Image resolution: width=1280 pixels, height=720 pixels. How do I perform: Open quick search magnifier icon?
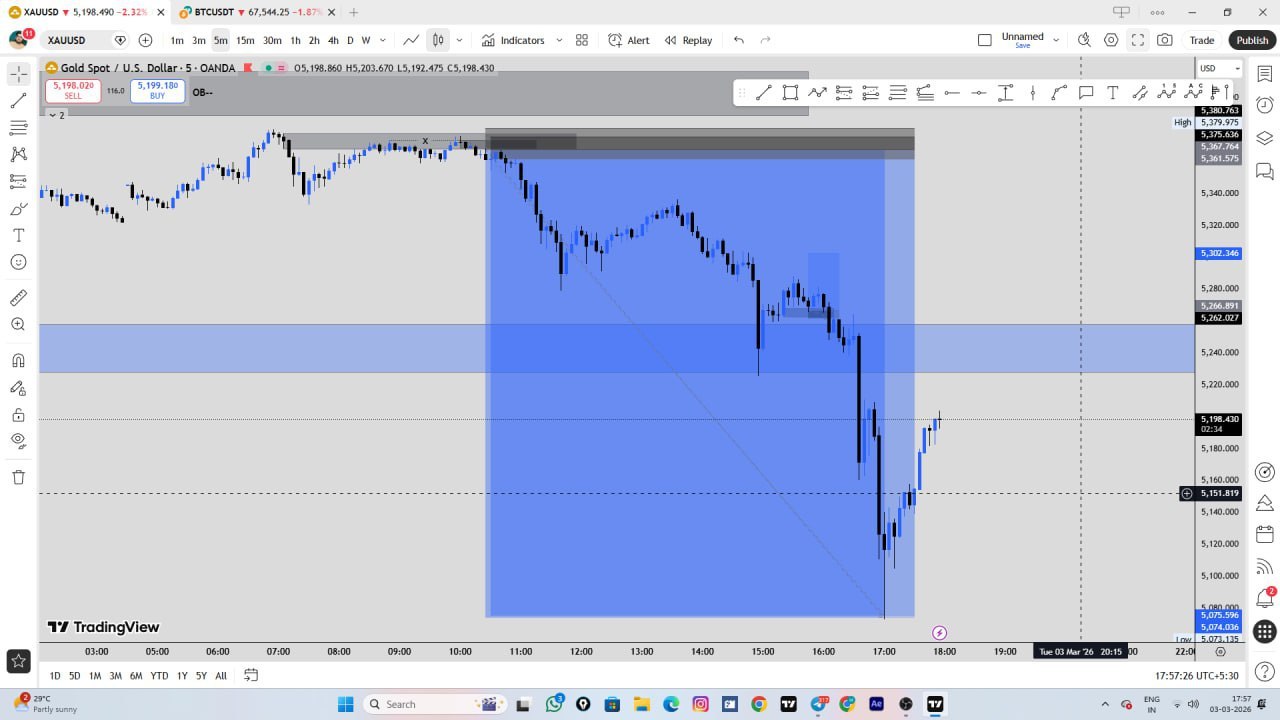pyautogui.click(x=1084, y=40)
